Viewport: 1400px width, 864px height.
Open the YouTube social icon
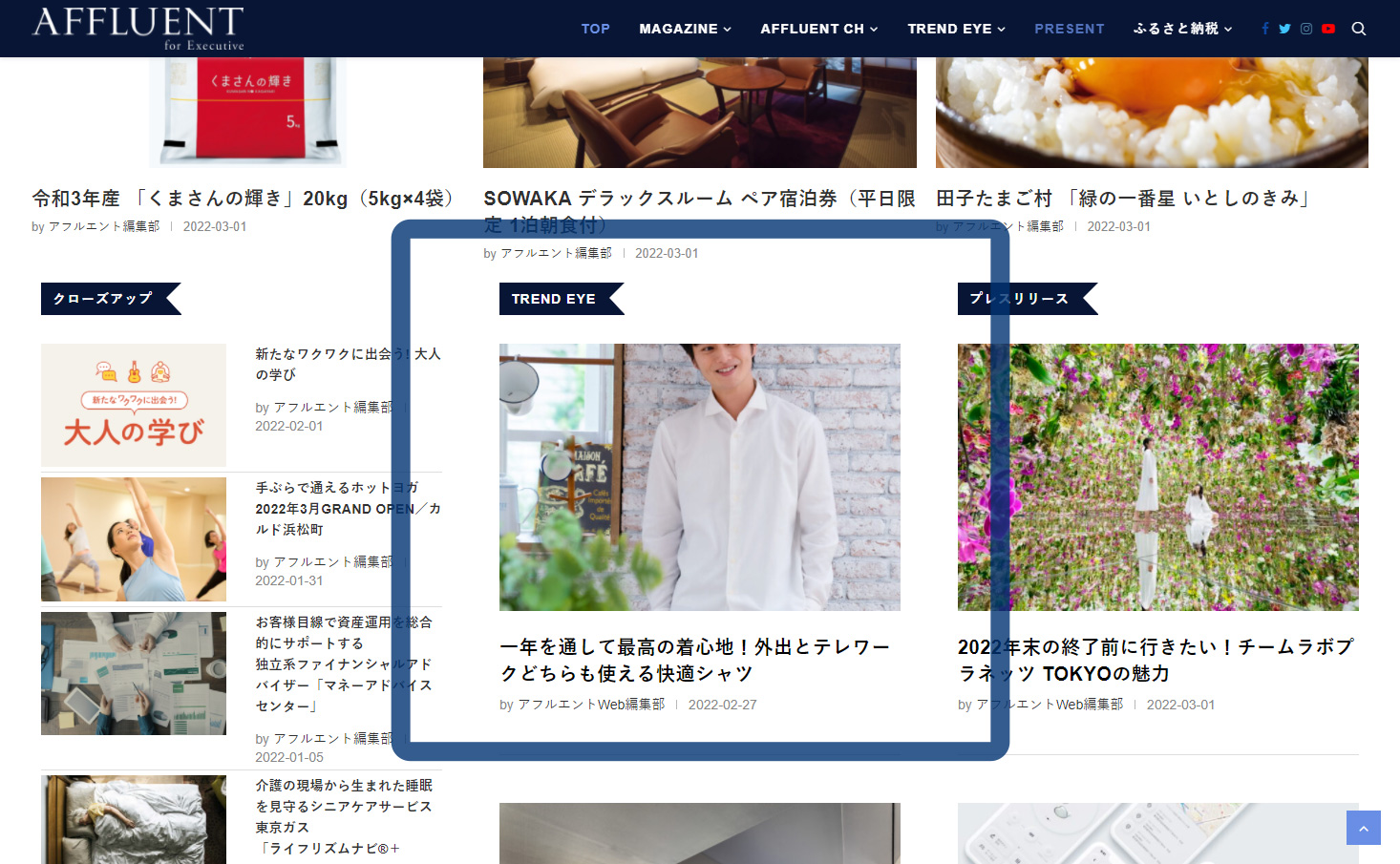[1327, 29]
